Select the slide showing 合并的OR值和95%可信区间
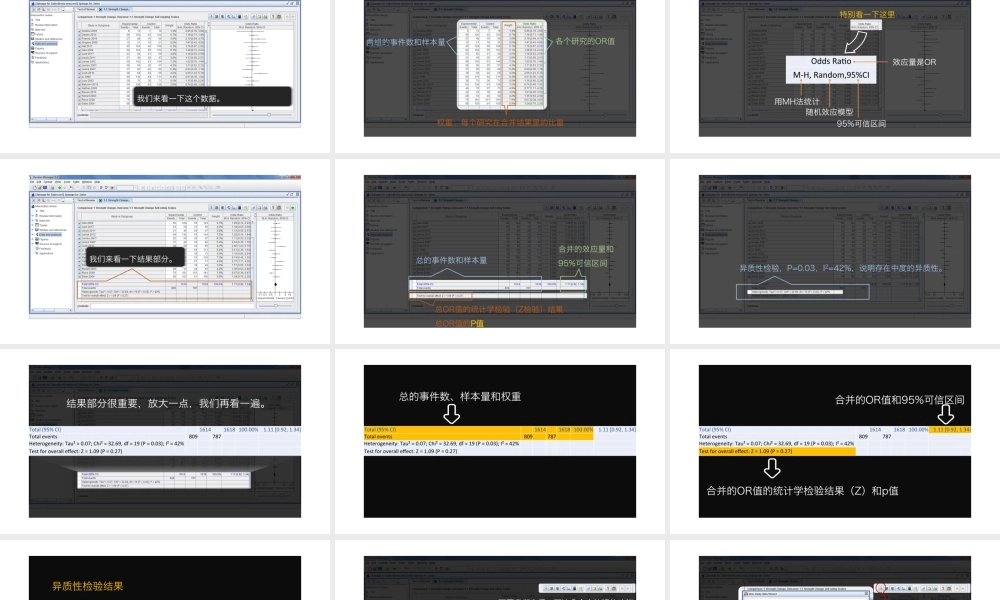Image resolution: width=1000 pixels, height=600 pixels. pos(834,440)
